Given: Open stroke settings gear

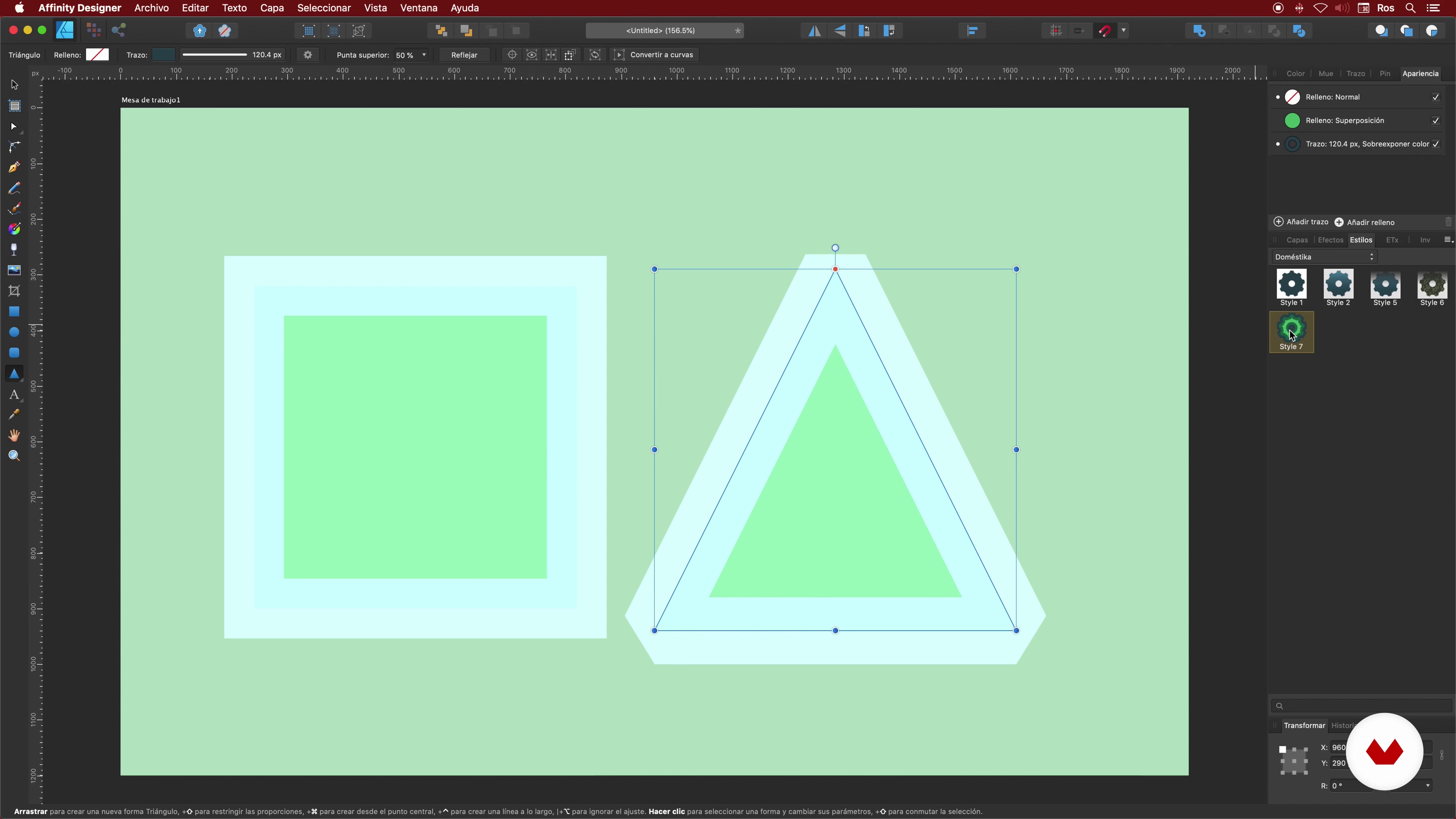Looking at the screenshot, I should [x=308, y=55].
